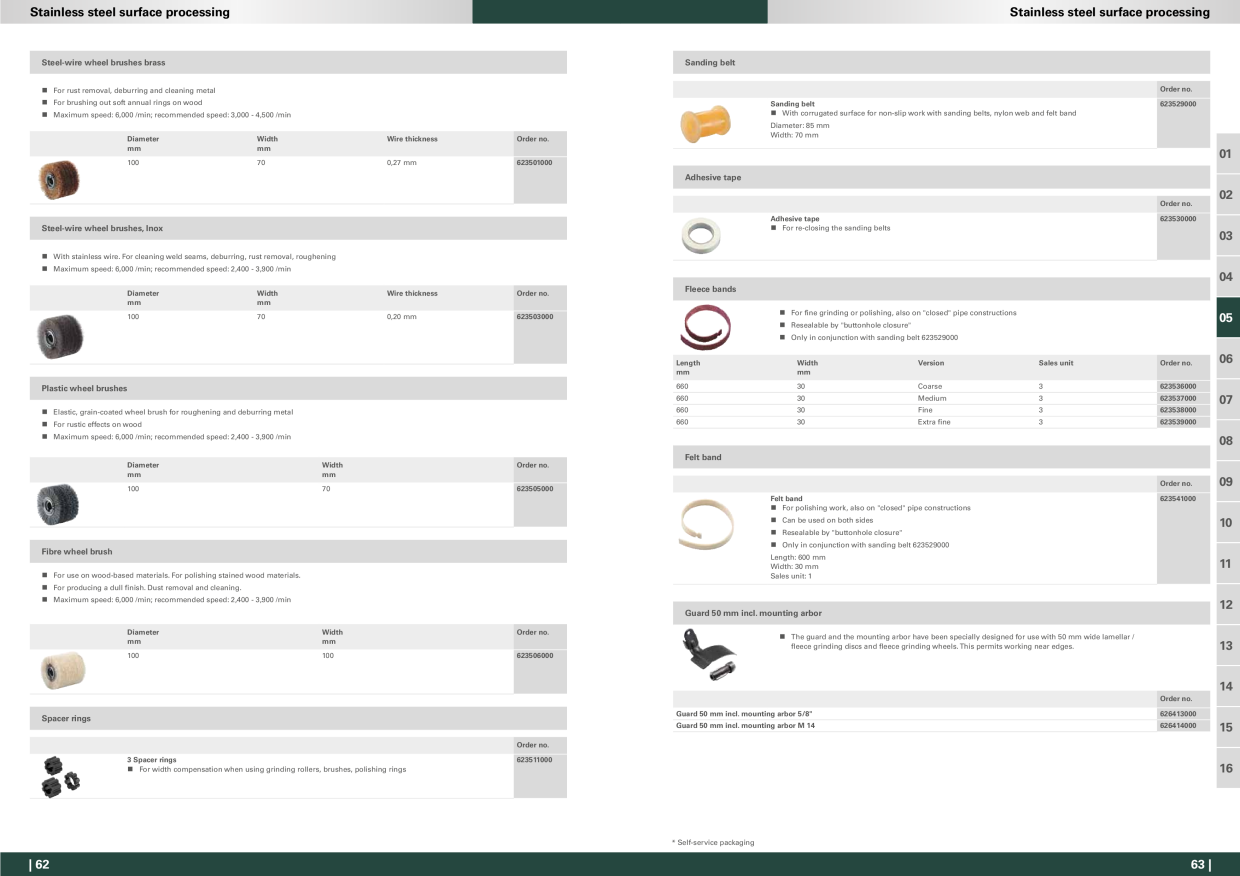Click the 'Self-service packaging' footnote
The height and width of the screenshot is (876, 1240).
pos(713,842)
